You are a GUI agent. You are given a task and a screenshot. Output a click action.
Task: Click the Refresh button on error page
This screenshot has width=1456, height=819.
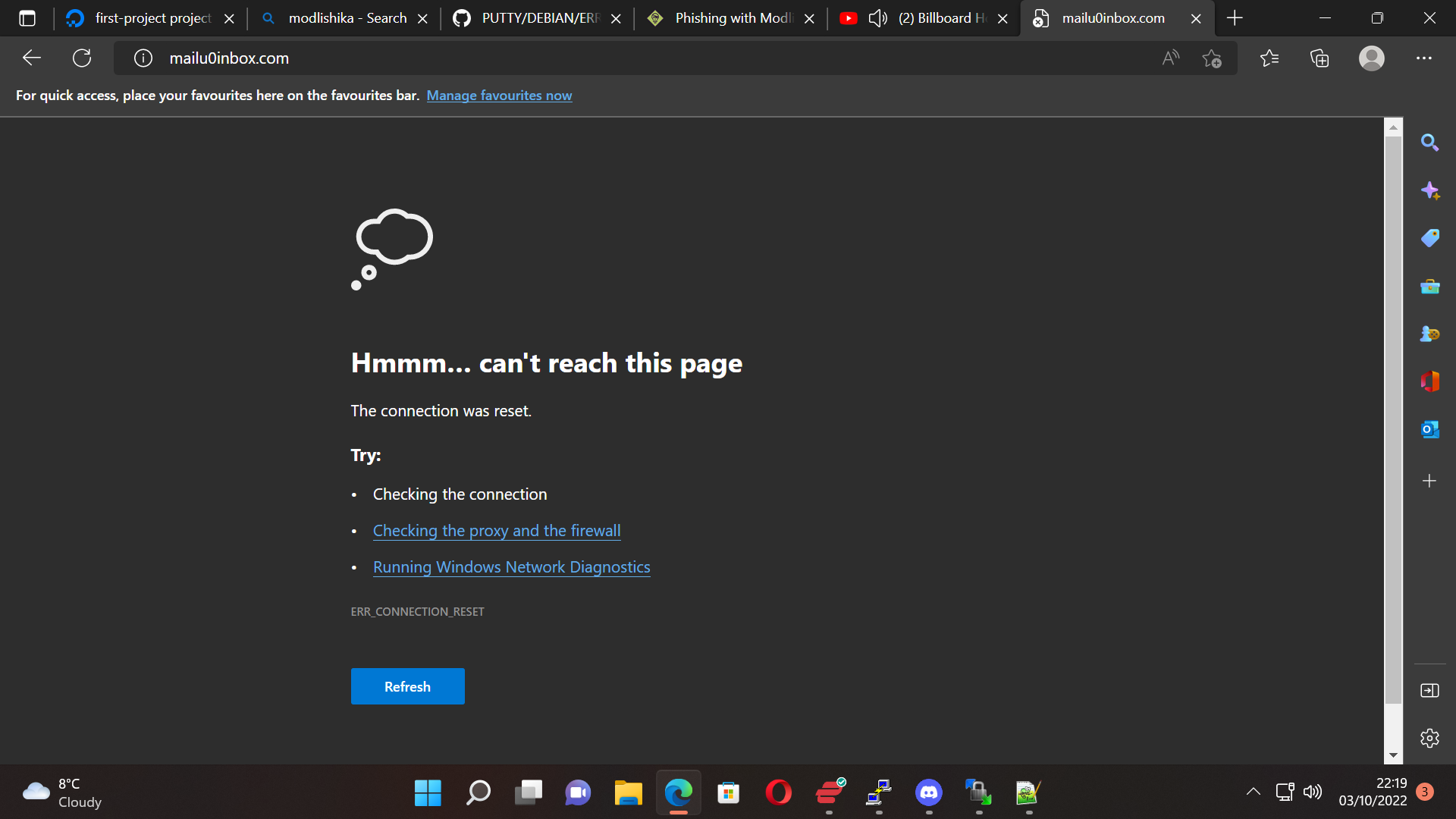tap(407, 686)
